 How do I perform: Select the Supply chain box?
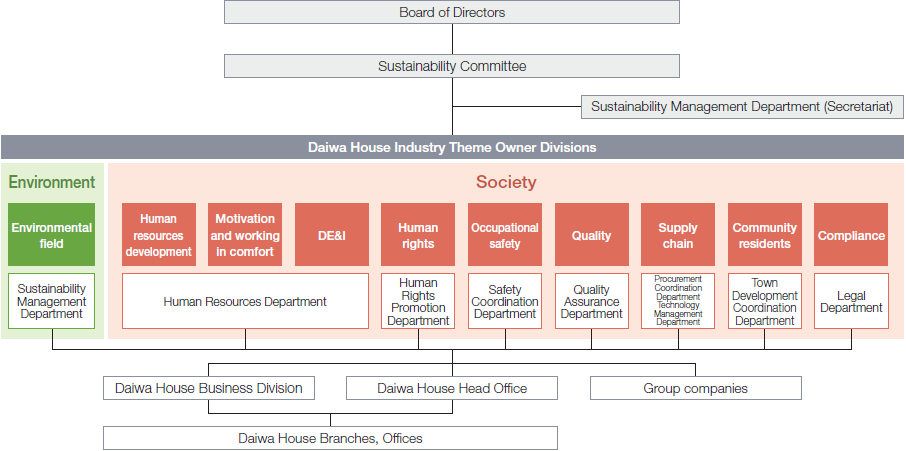point(678,235)
